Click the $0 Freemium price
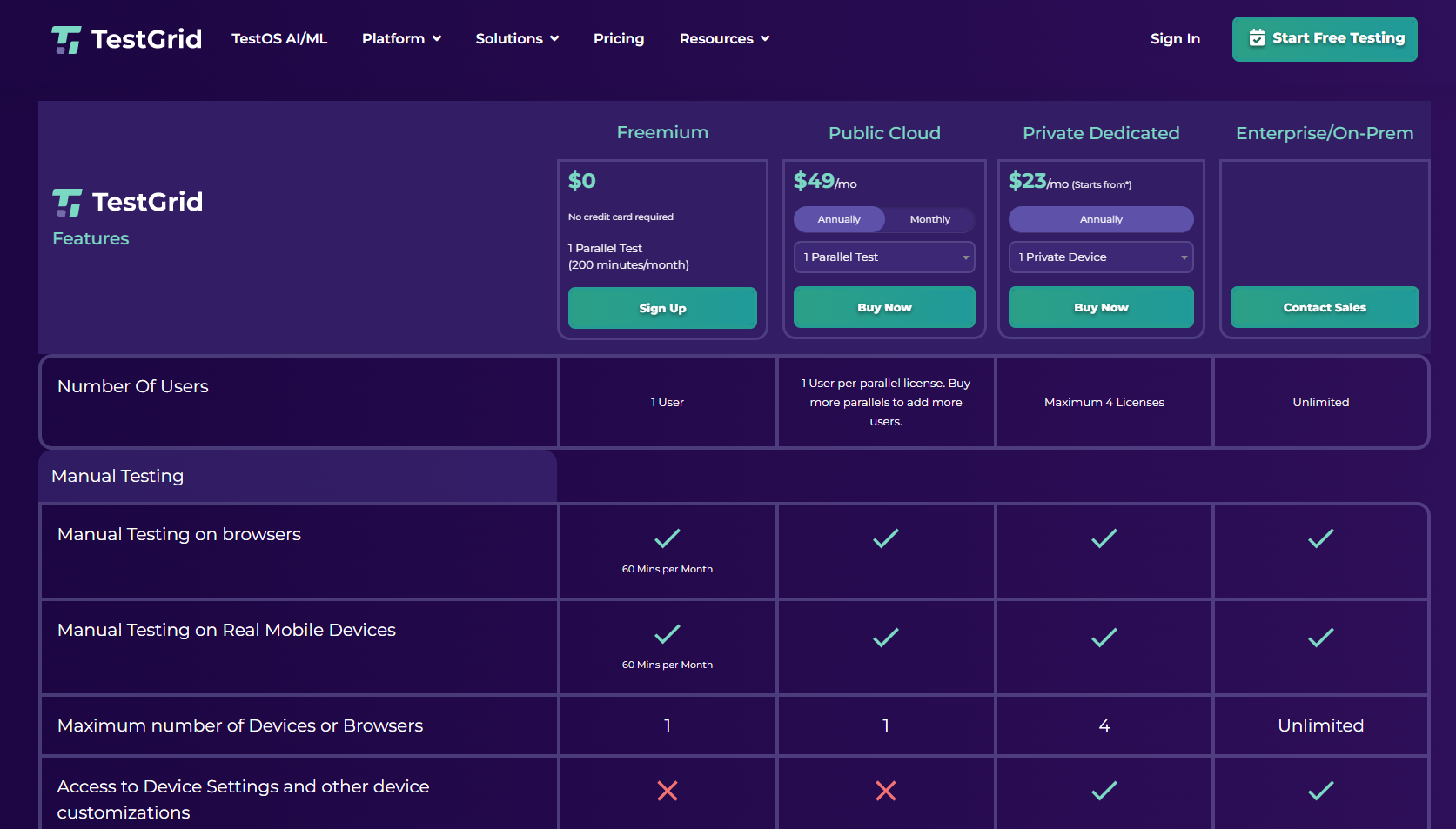Viewport: 1456px width, 829px height. [x=582, y=181]
